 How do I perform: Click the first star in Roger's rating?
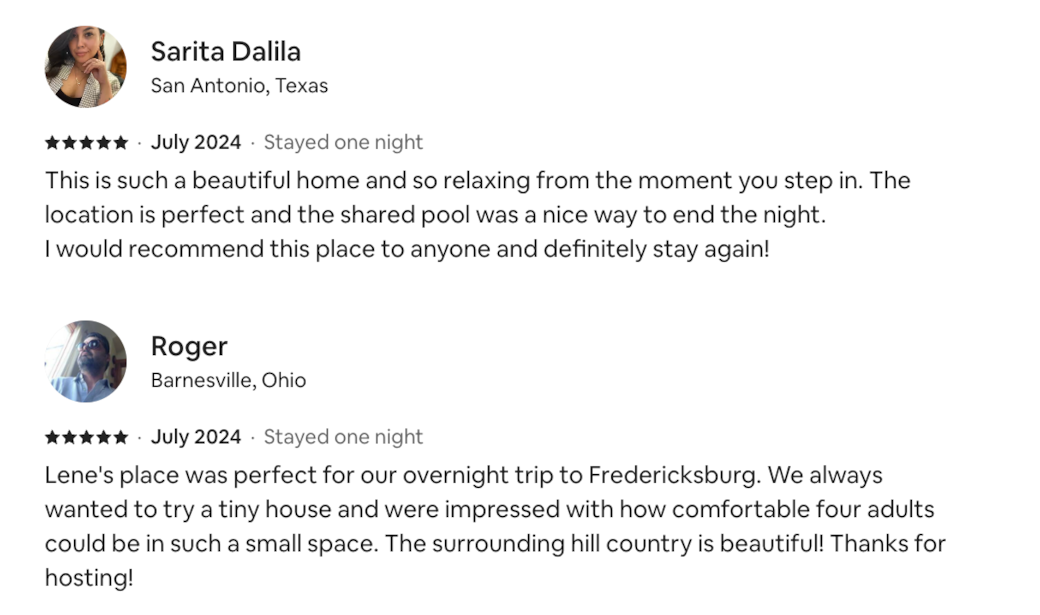[x=52, y=437]
